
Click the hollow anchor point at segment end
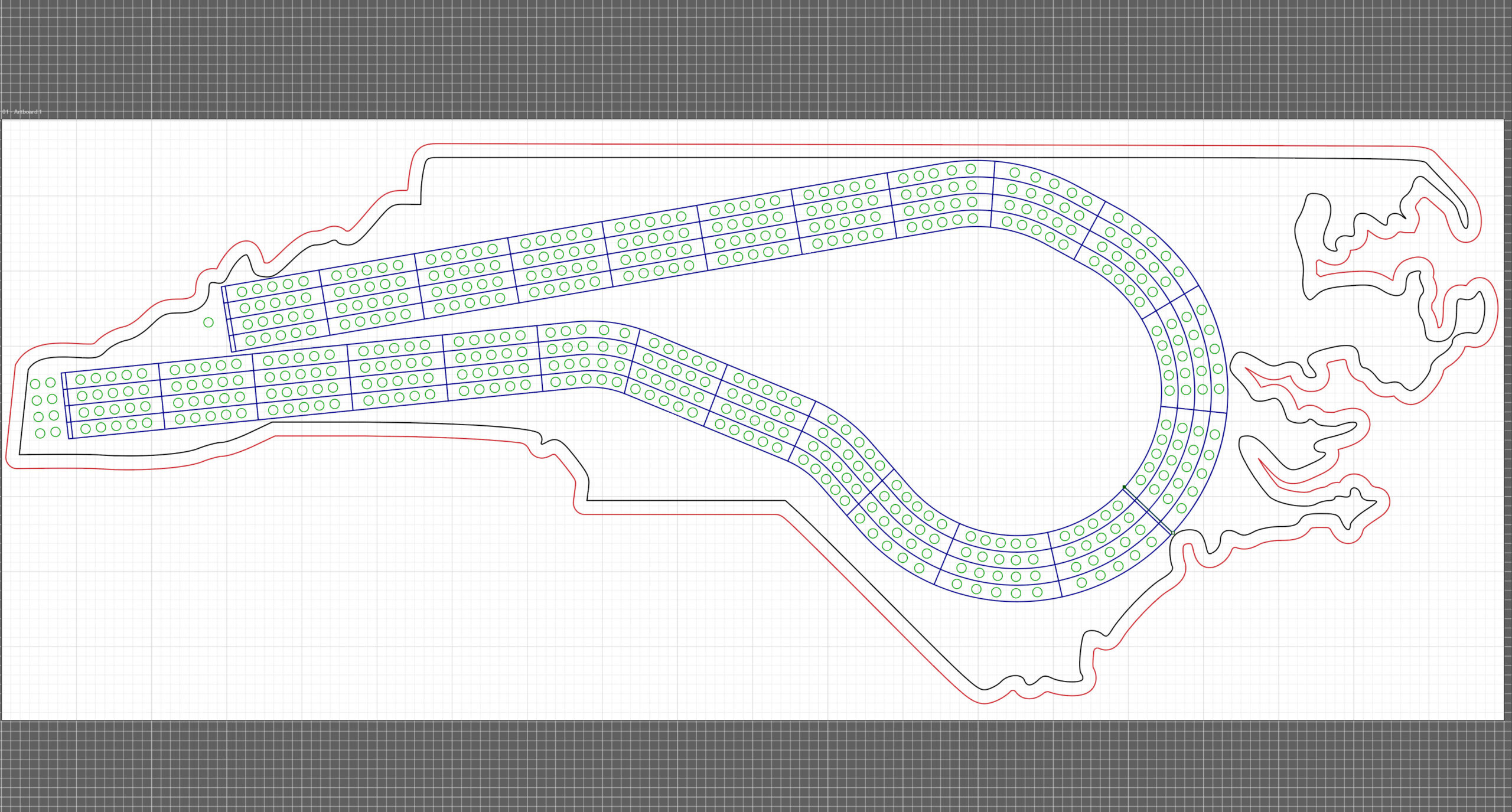tap(1172, 533)
